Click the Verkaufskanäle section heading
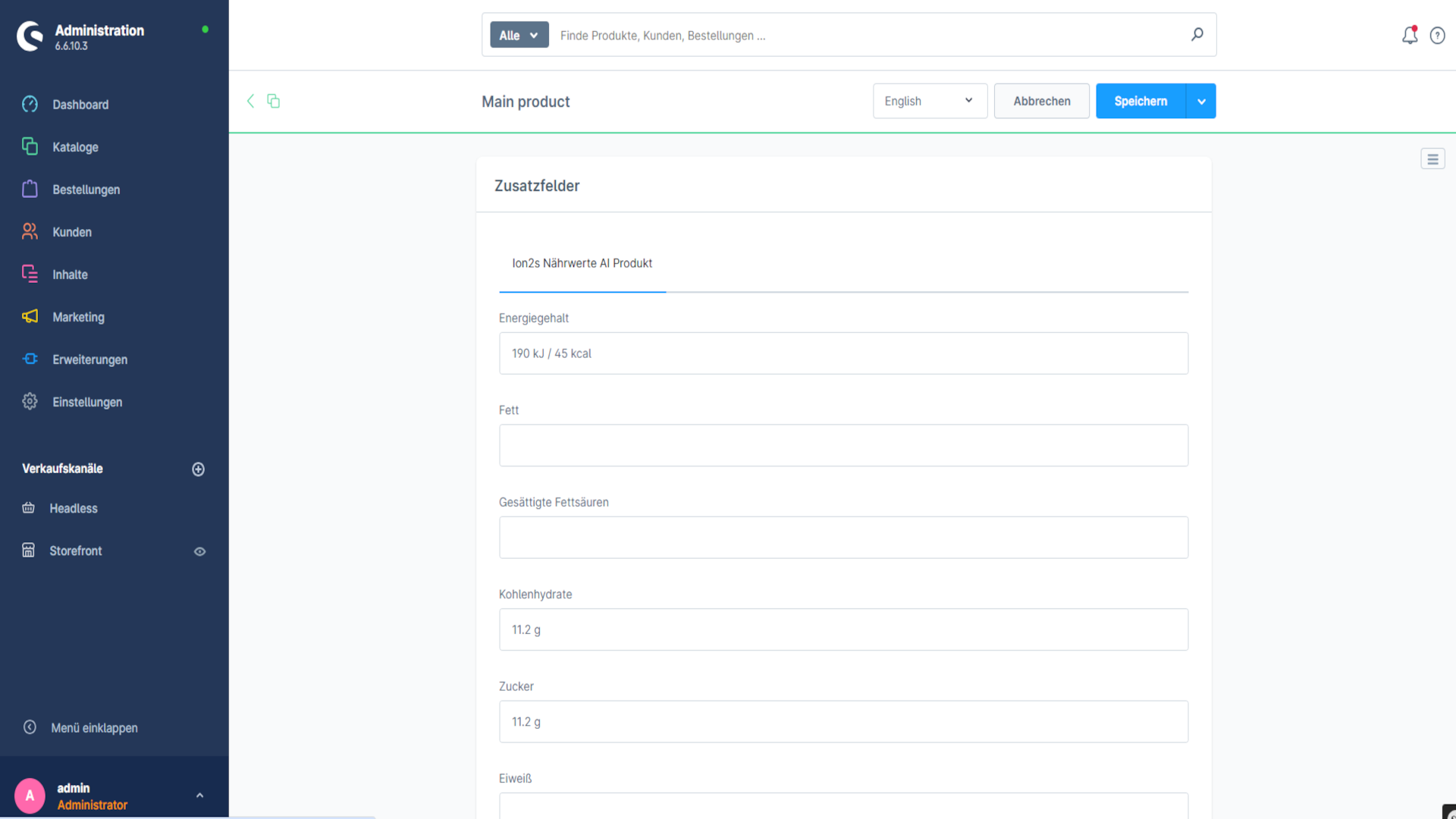This screenshot has height=819, width=1456. click(62, 468)
